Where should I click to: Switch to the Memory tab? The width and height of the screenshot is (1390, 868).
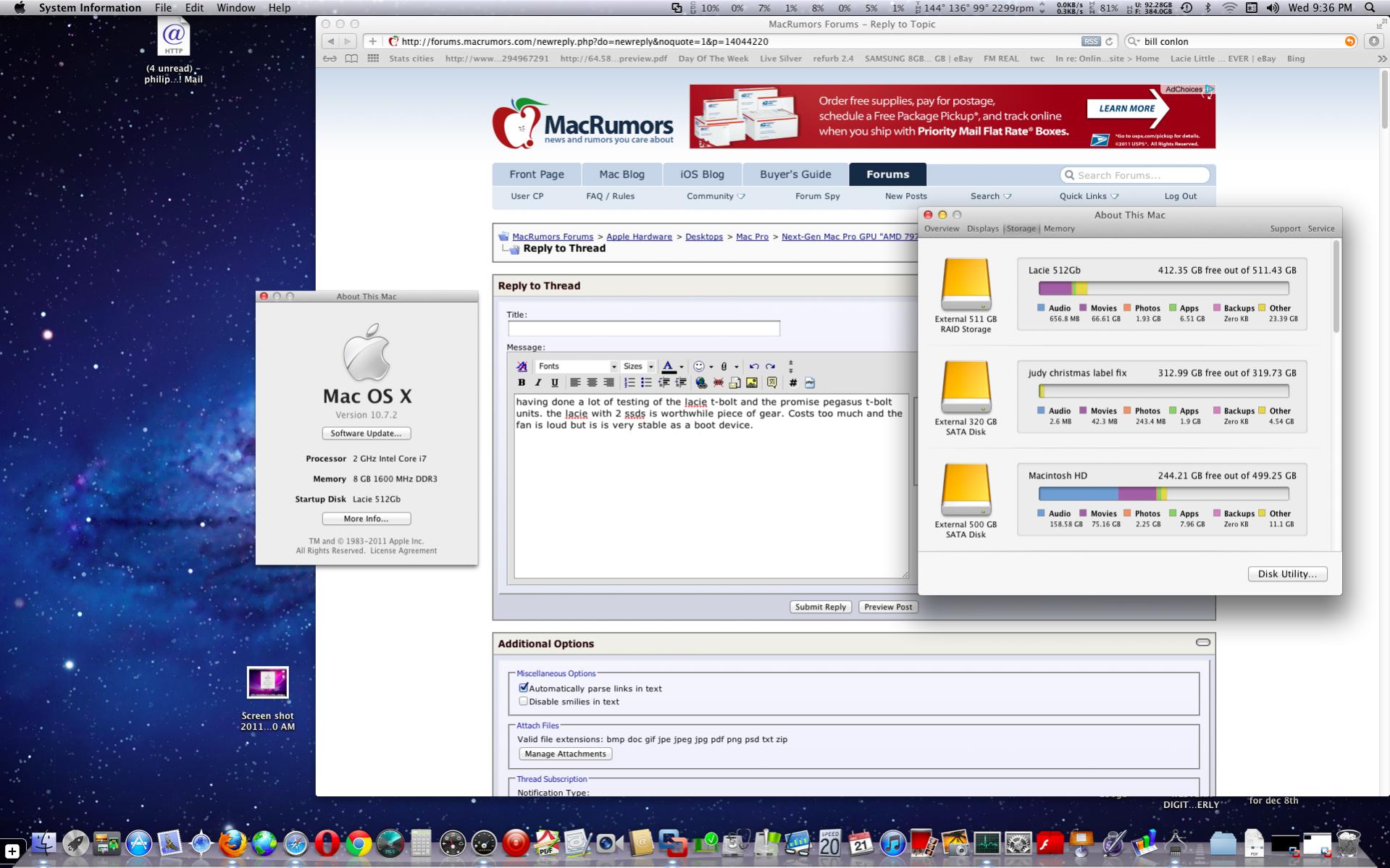point(1059,229)
